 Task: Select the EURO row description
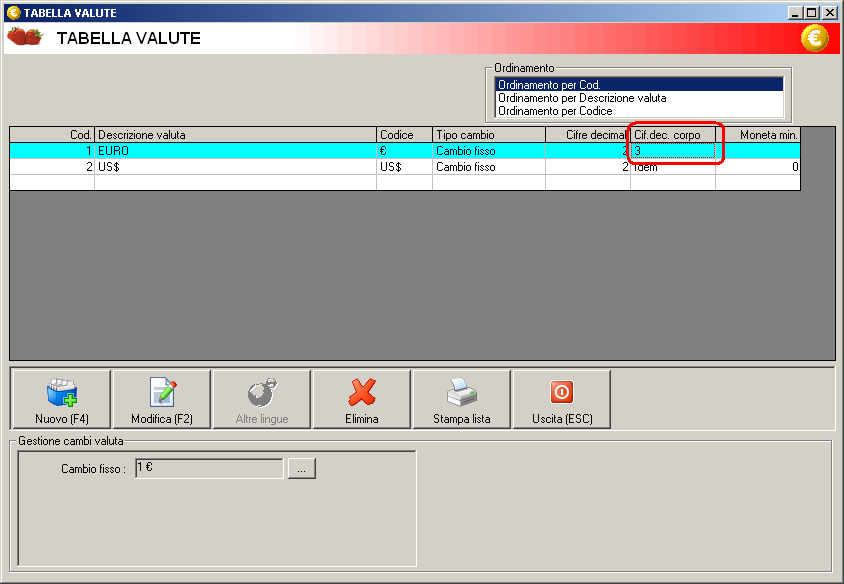(235, 151)
